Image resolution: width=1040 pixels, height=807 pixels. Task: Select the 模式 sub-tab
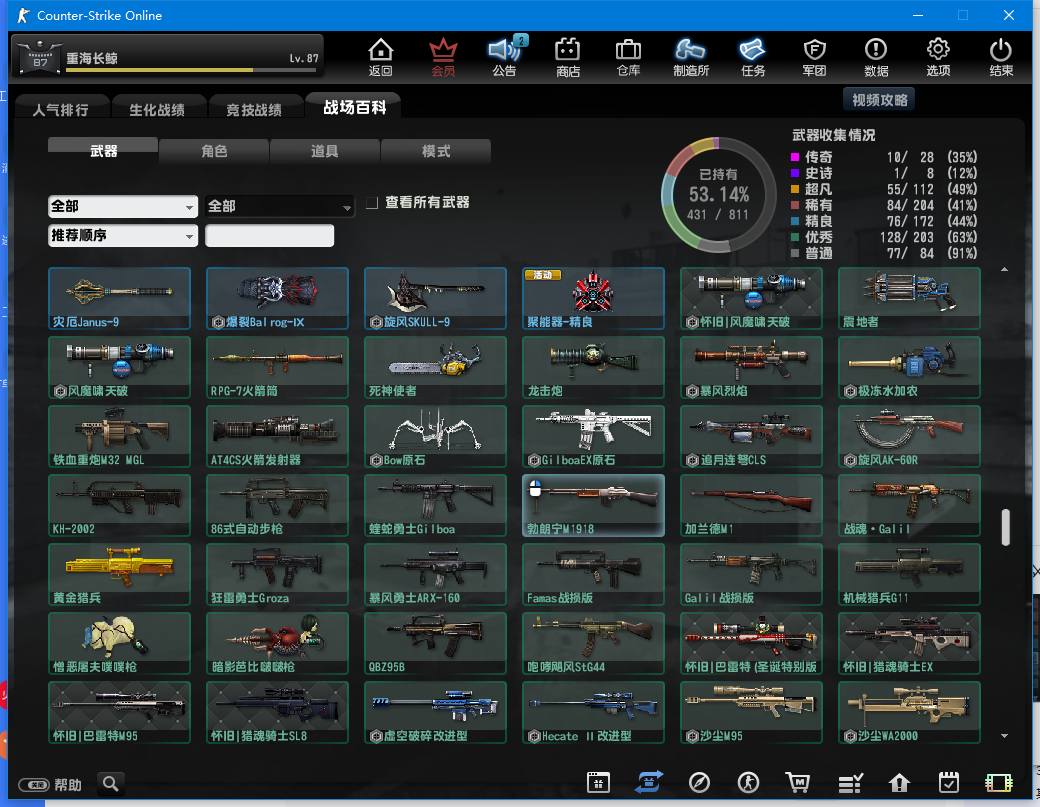(x=436, y=151)
